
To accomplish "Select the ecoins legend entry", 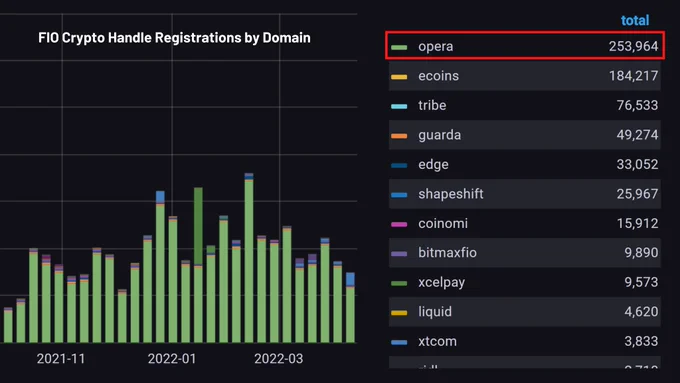I will coord(525,75).
